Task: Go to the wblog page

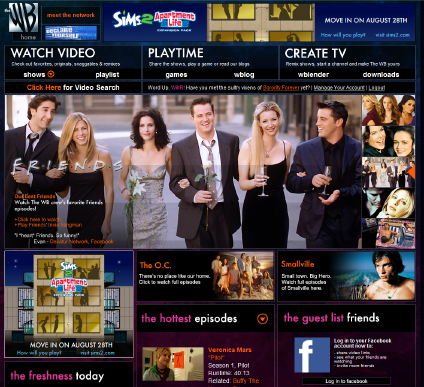Action: [x=244, y=75]
